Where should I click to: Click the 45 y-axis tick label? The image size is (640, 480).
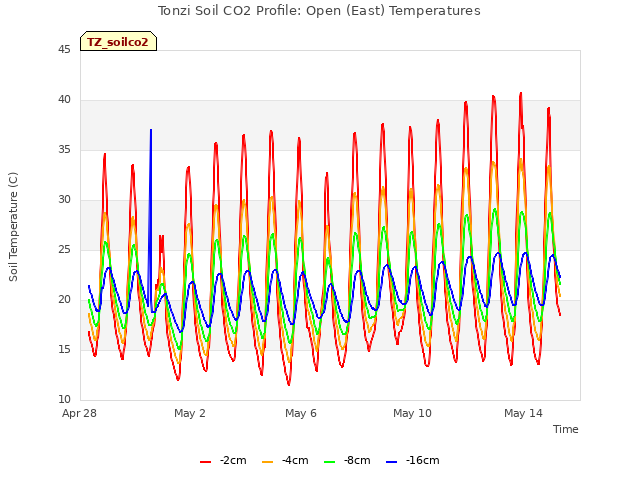[x=64, y=50]
